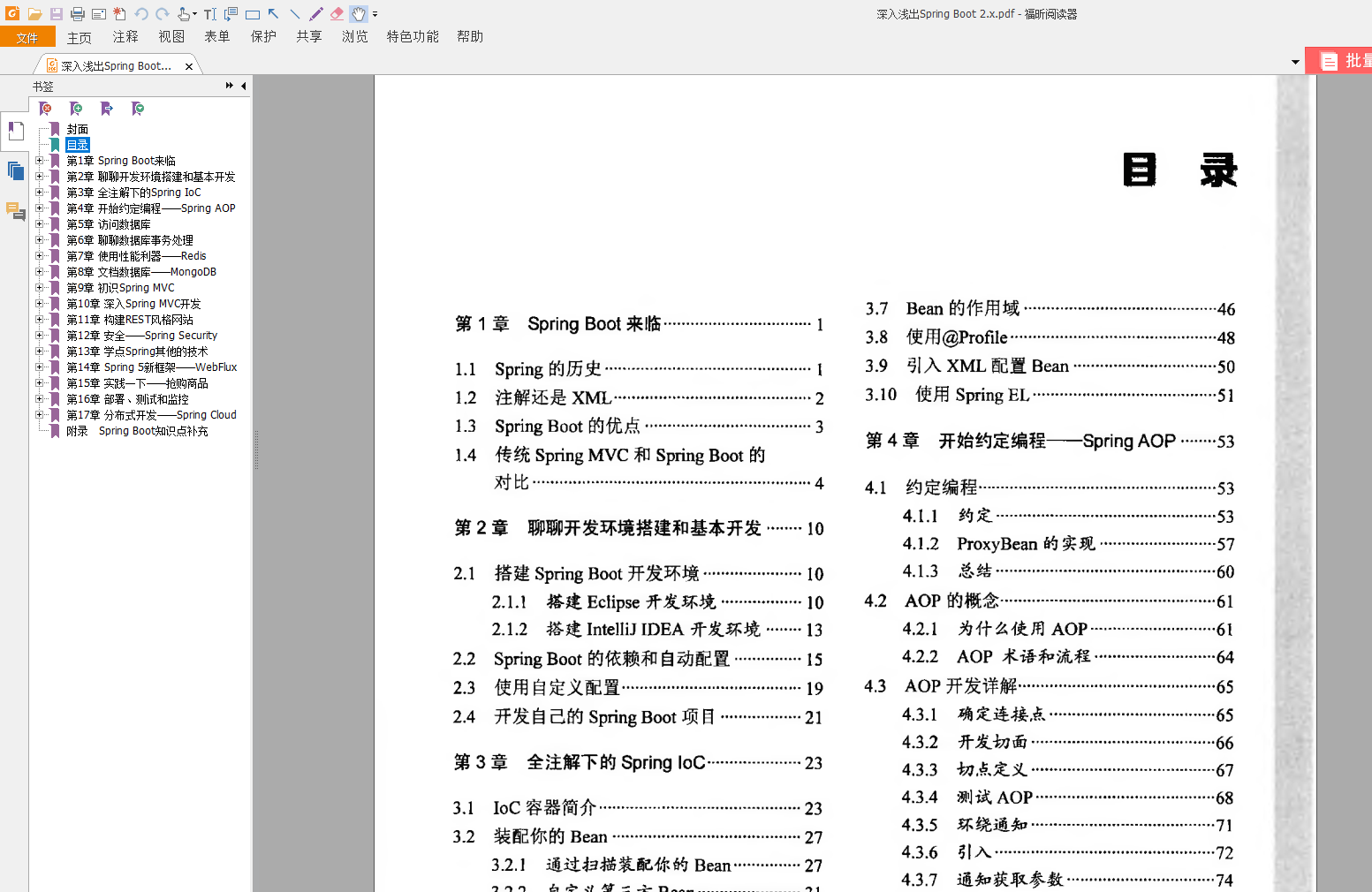Open the Bookmarks panel in sidebar
The width and height of the screenshot is (1372, 892).
[15, 132]
